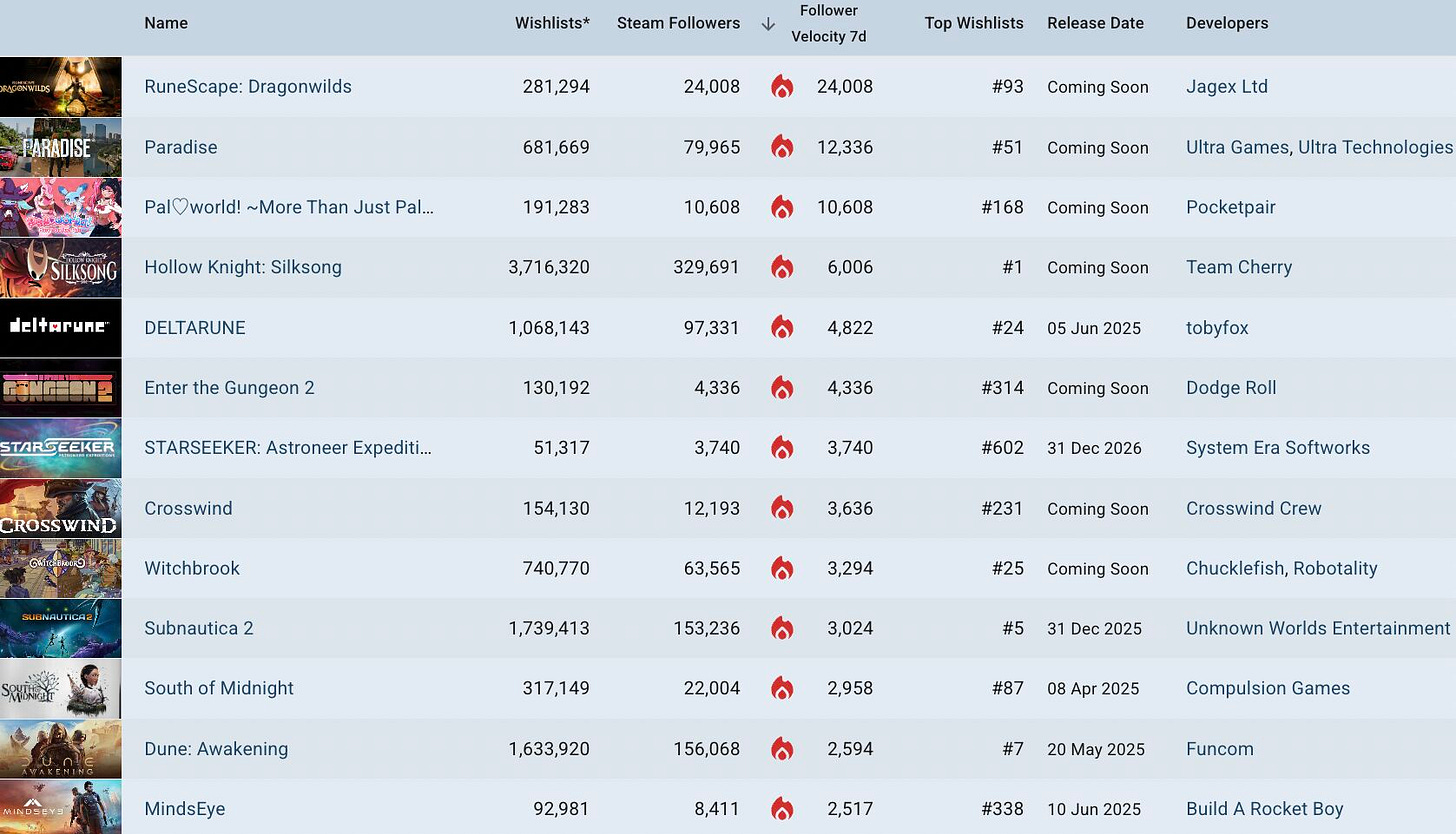Click the flame icon in the Paradise row

782,147
